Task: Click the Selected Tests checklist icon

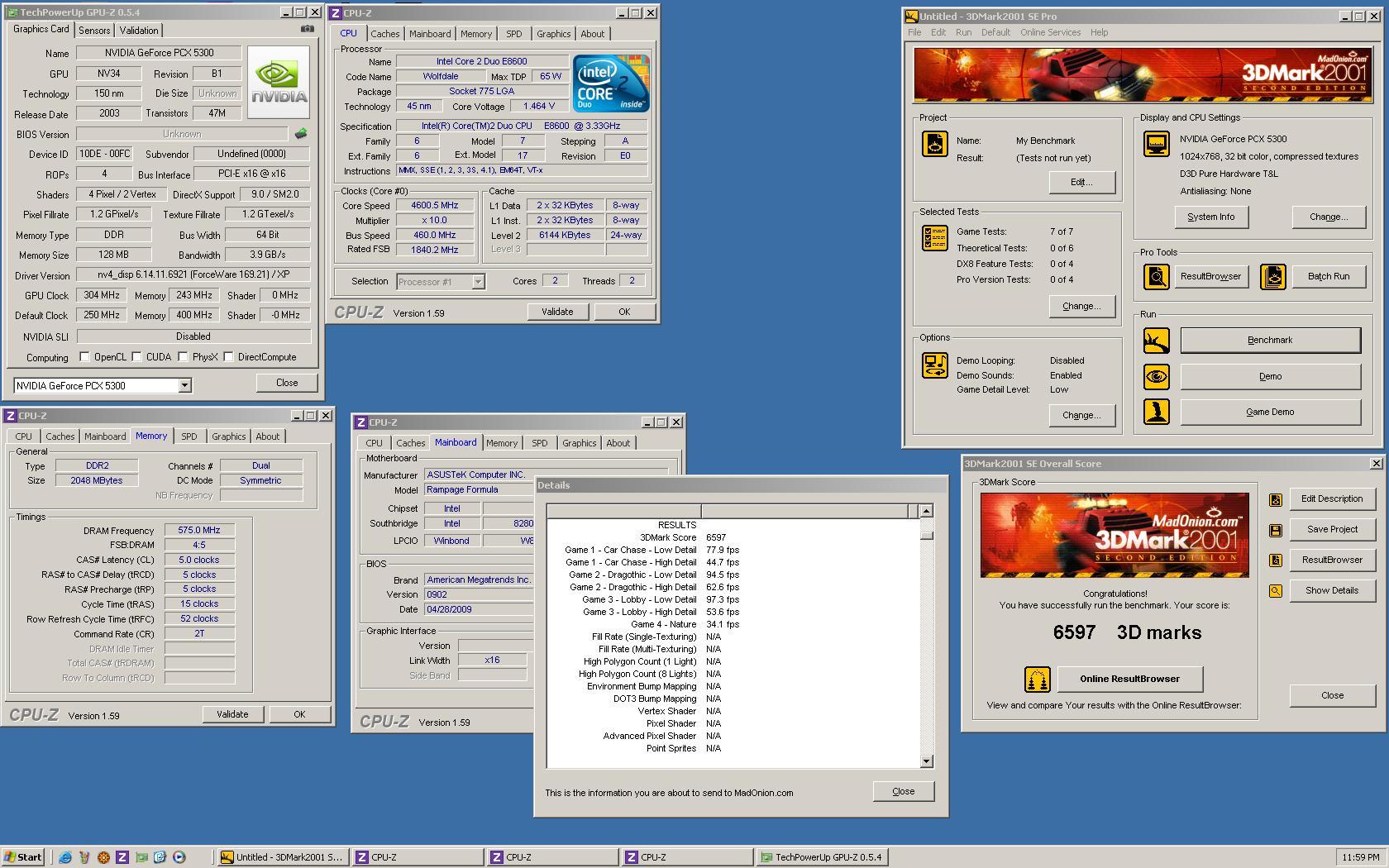Action: point(934,238)
